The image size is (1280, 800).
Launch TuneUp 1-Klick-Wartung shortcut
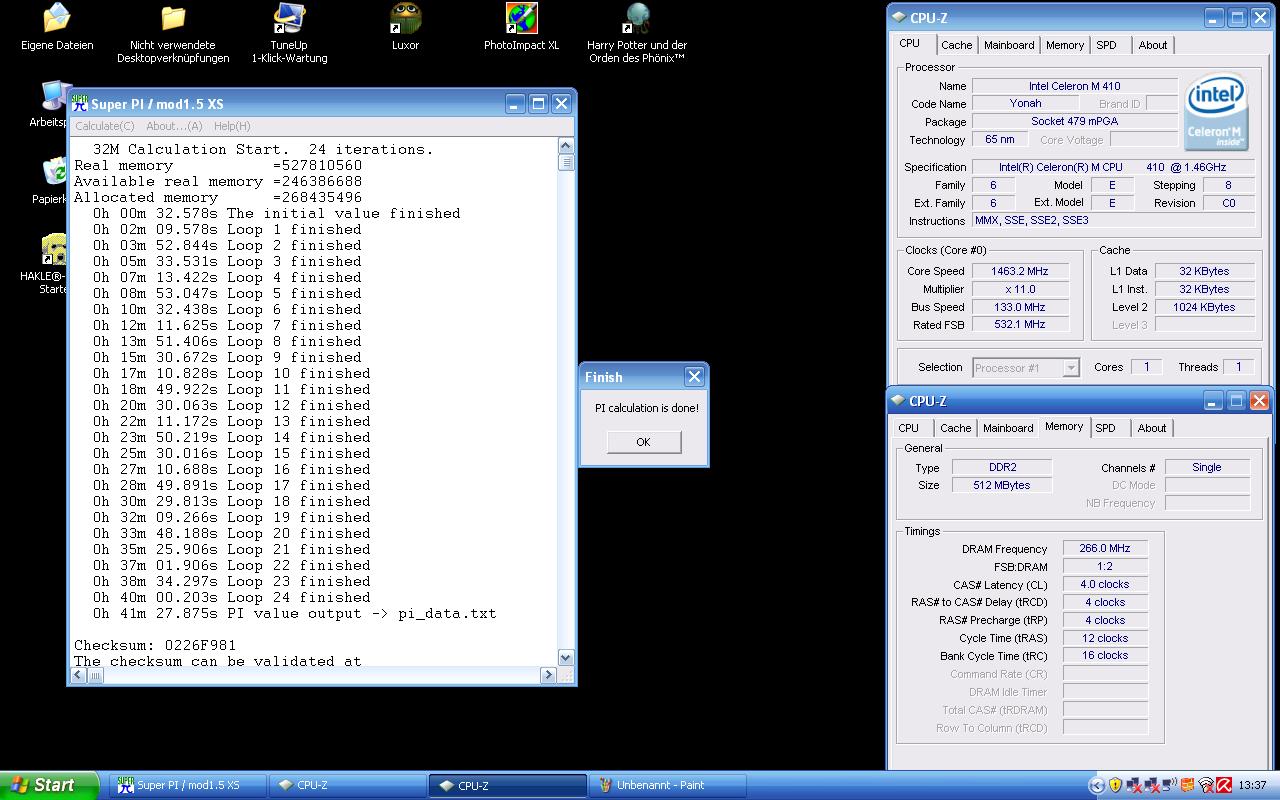point(289,18)
